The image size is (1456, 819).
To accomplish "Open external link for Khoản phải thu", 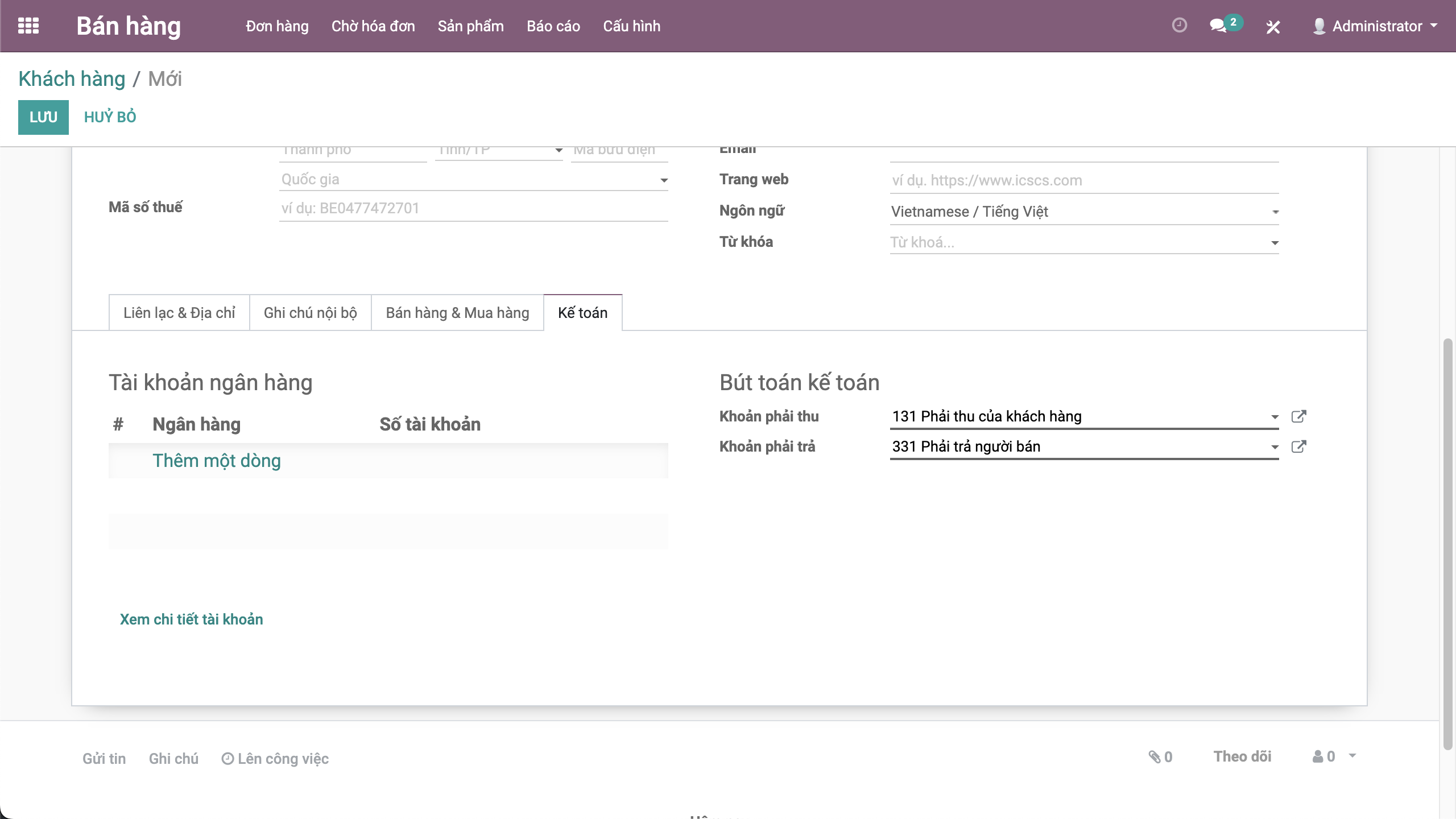I will (1298, 416).
